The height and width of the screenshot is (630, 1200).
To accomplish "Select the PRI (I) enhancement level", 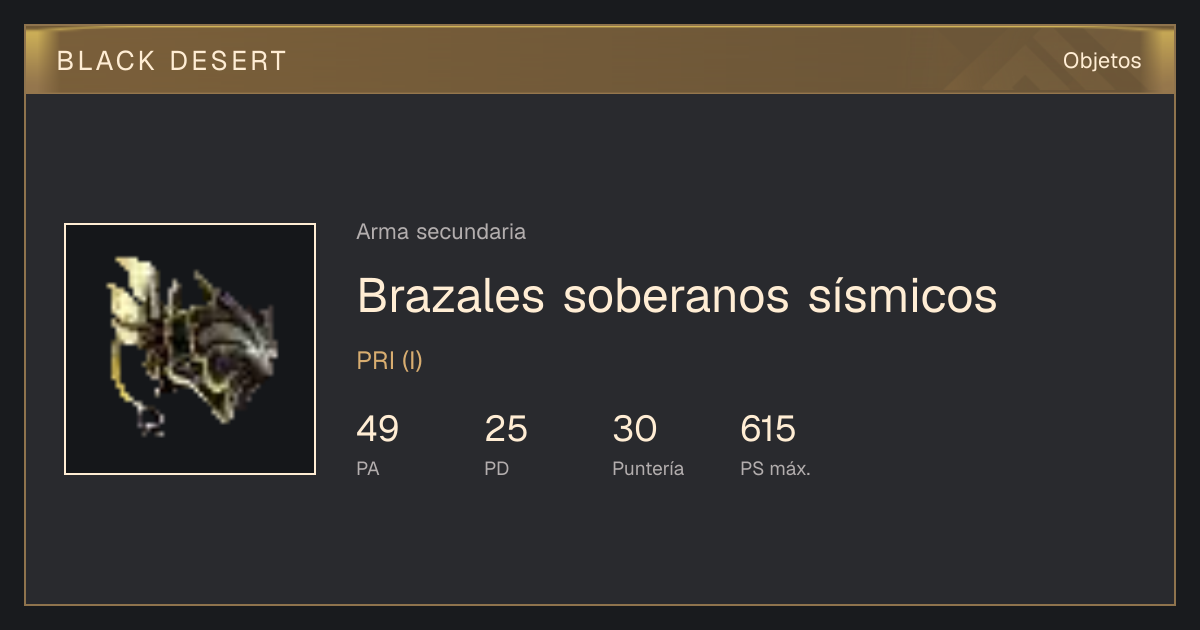I will coord(390,361).
